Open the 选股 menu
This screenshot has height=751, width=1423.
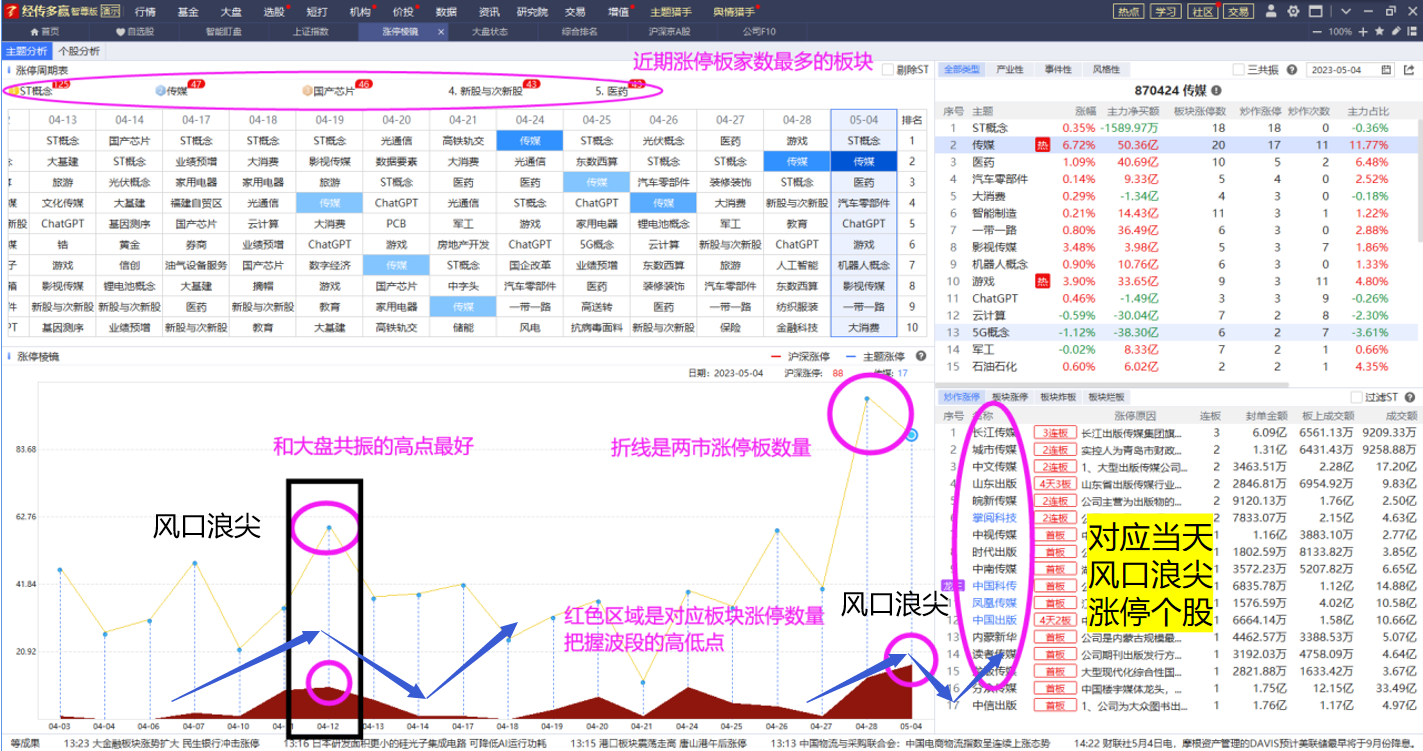click(x=274, y=12)
